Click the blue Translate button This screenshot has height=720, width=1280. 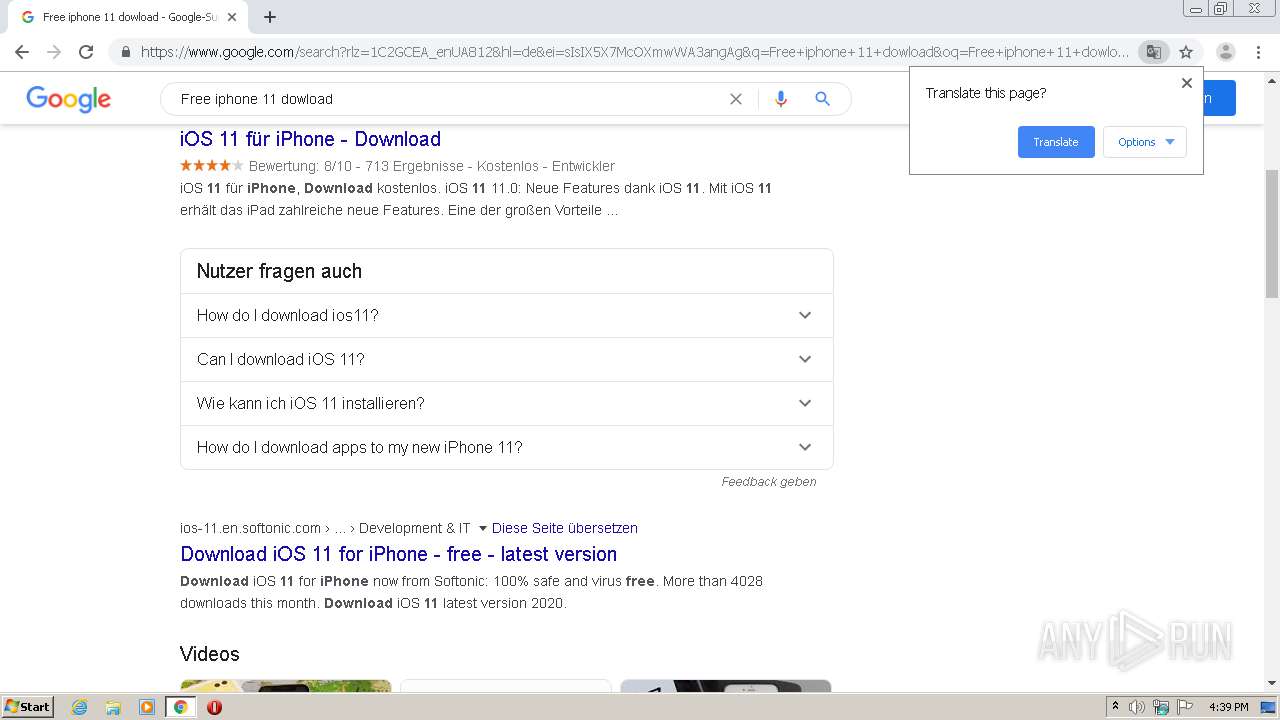tap(1056, 142)
